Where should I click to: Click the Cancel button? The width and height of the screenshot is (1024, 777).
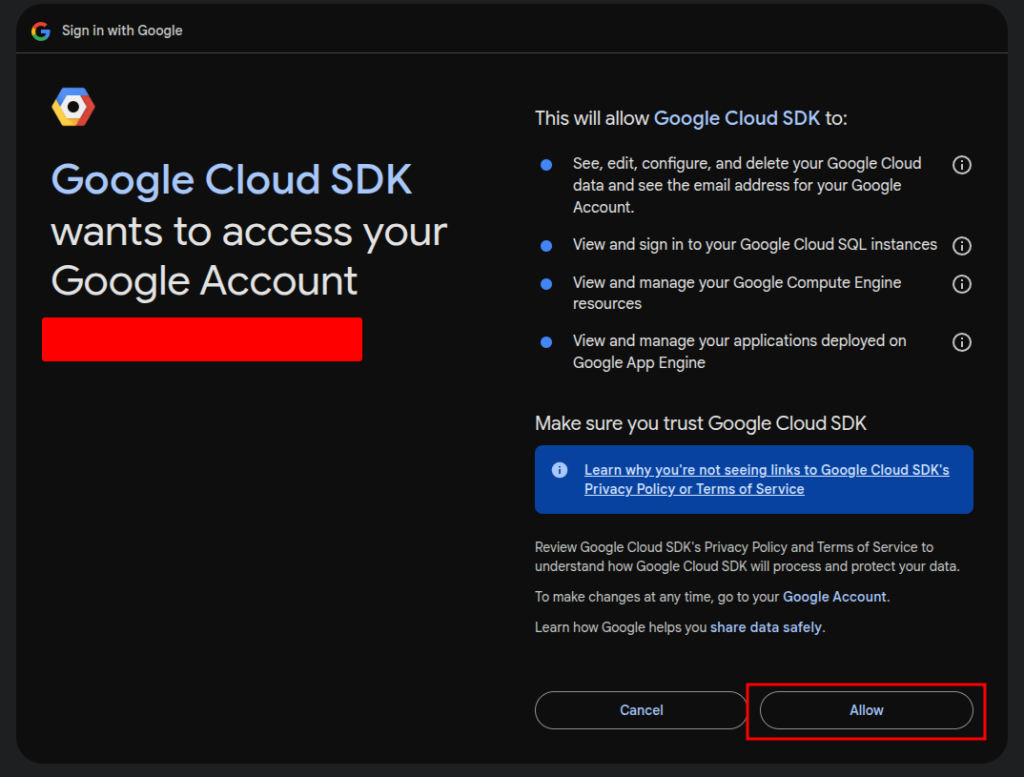641,710
